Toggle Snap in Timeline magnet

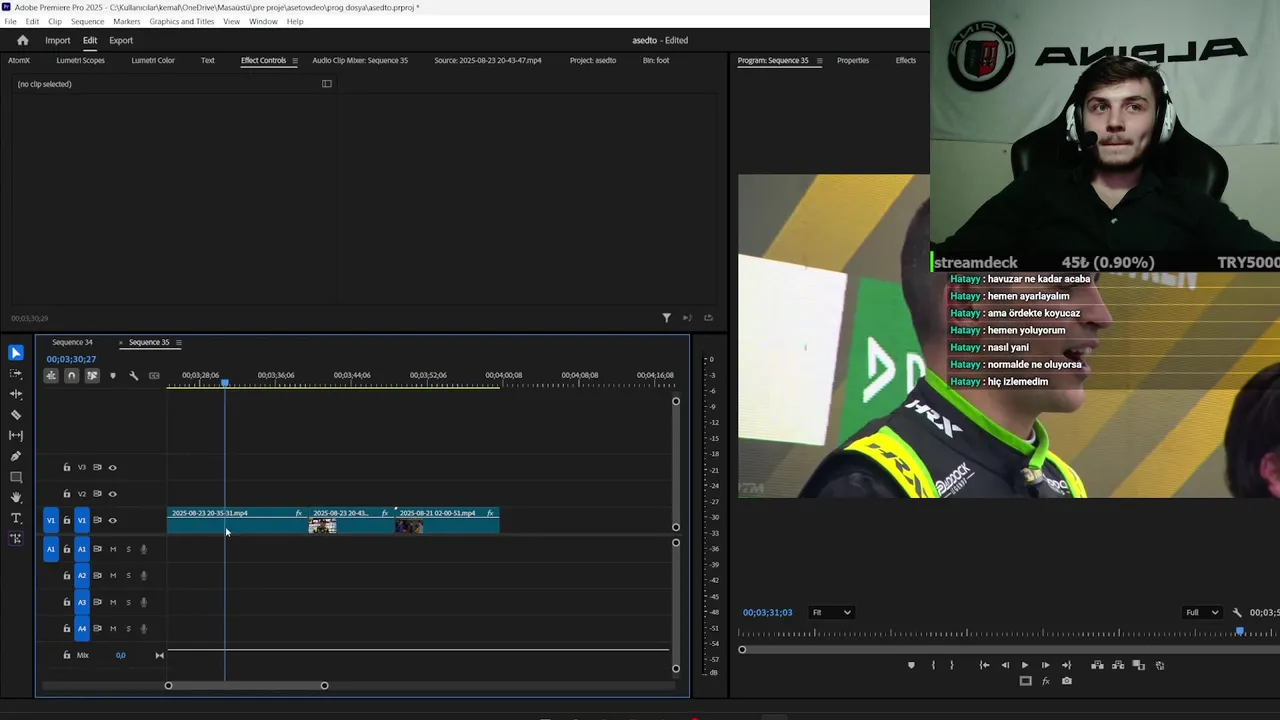click(71, 375)
